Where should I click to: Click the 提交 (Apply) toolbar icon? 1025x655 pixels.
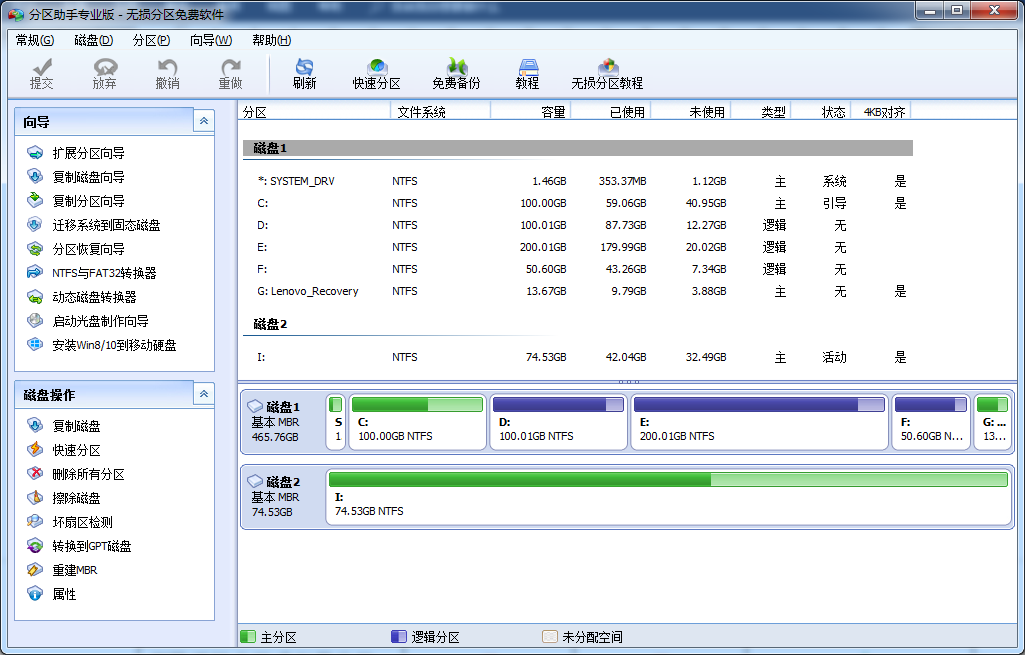[x=42, y=73]
